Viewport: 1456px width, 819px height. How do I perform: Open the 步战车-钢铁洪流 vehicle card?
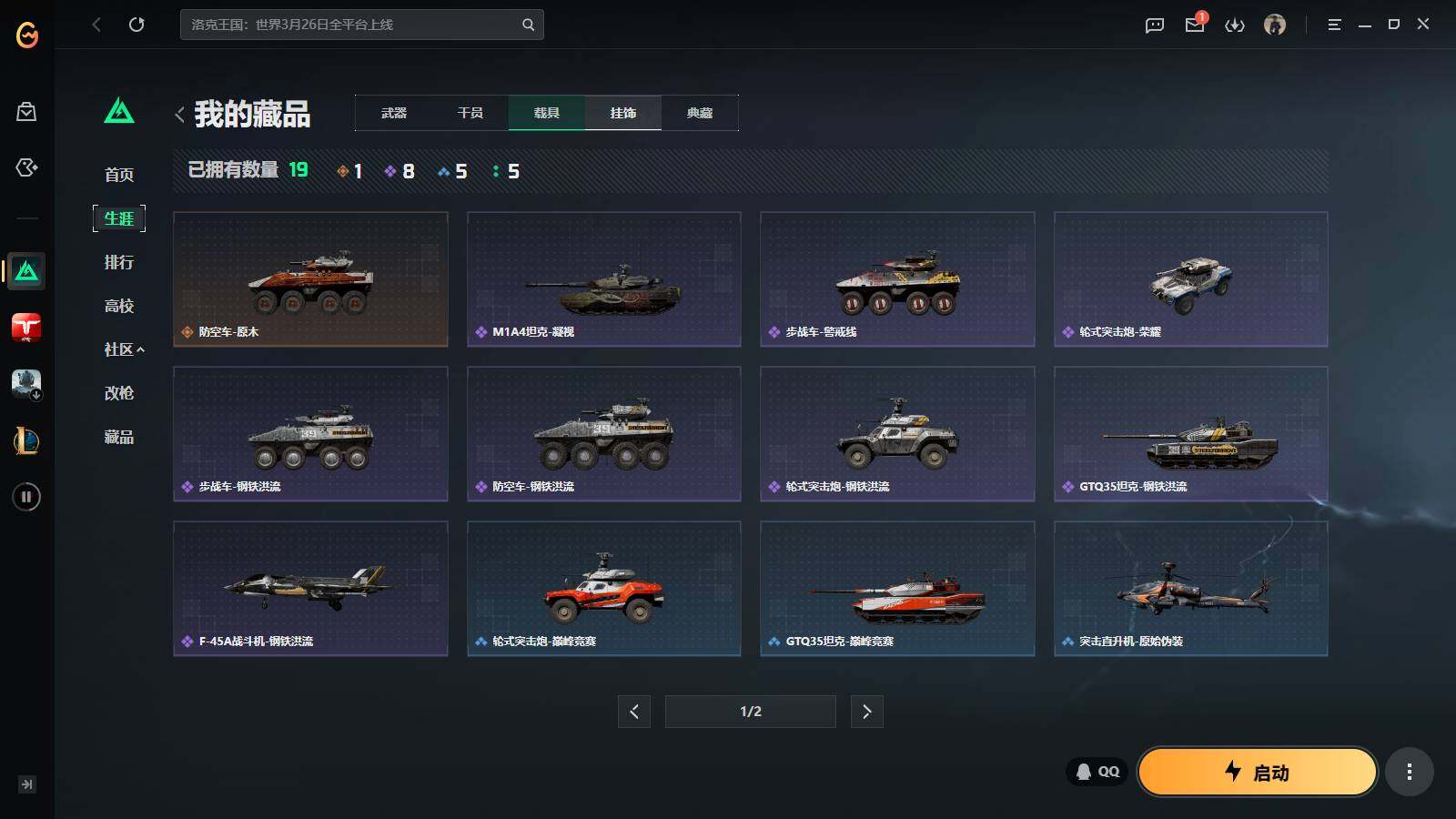click(310, 434)
